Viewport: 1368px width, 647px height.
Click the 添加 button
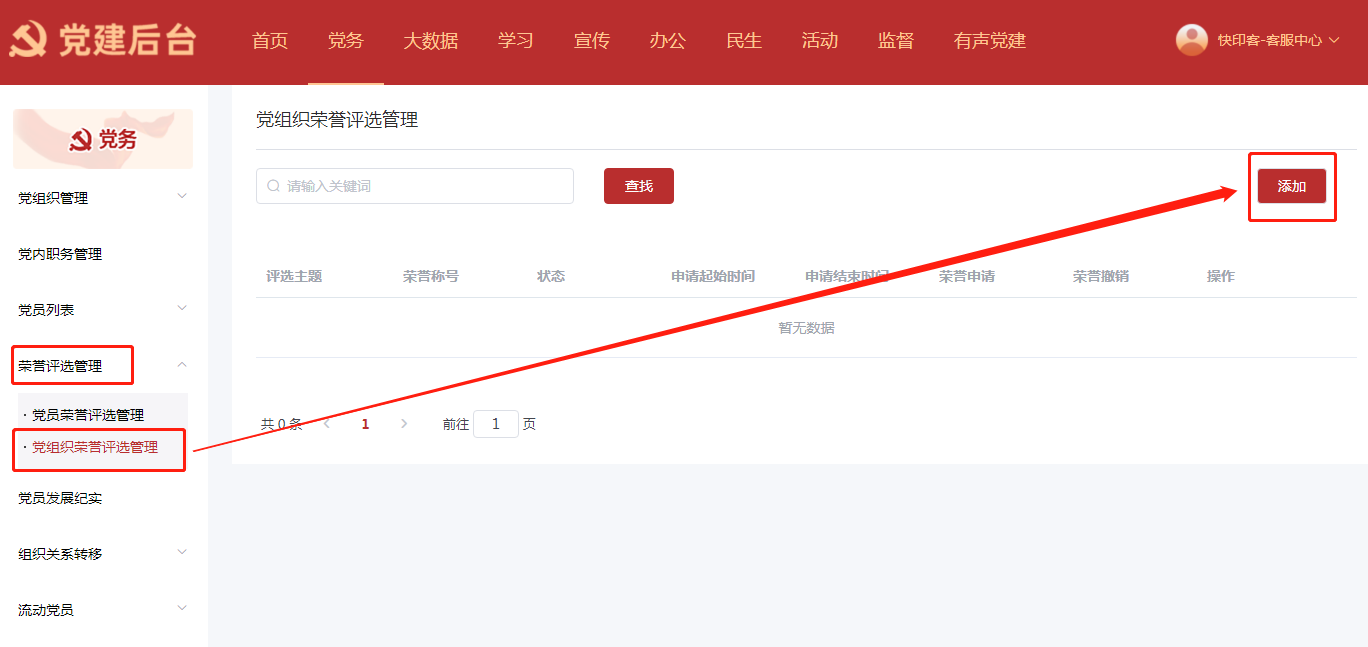pyautogui.click(x=1291, y=186)
